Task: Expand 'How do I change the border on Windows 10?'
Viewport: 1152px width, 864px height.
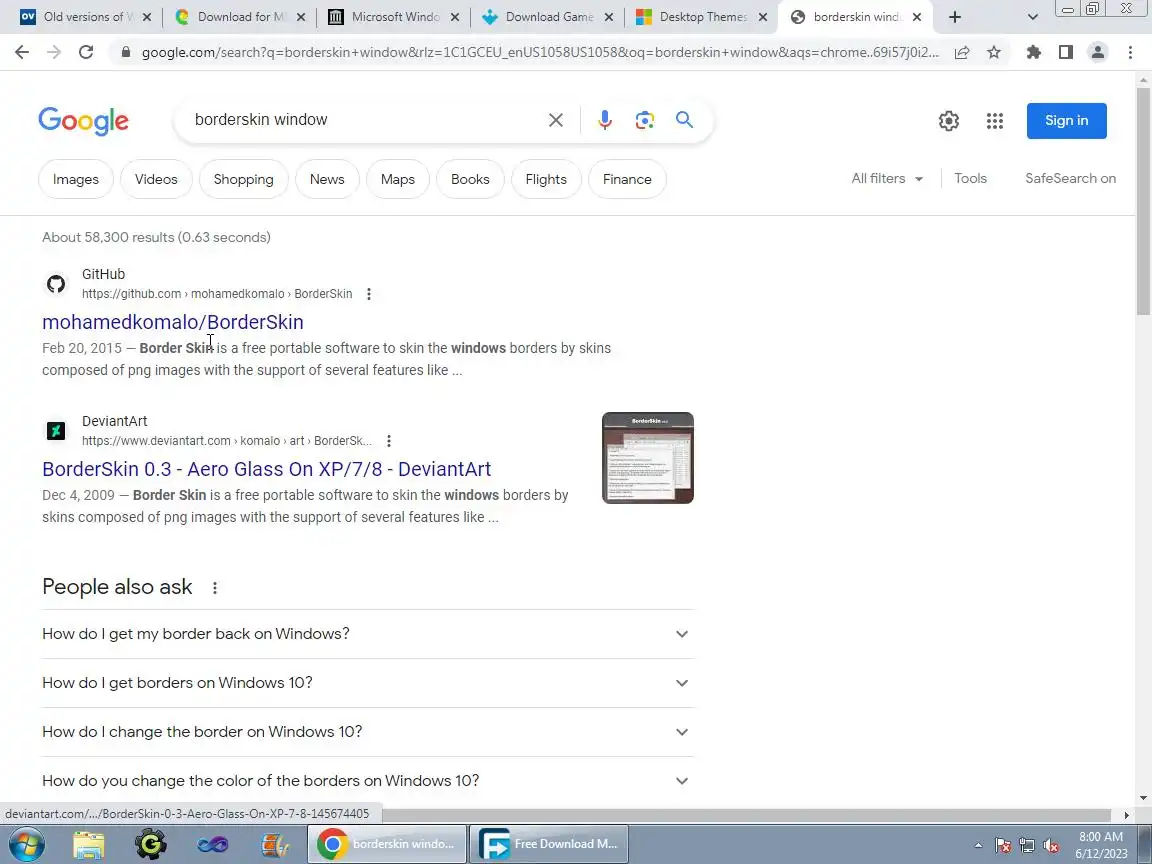Action: [367, 732]
